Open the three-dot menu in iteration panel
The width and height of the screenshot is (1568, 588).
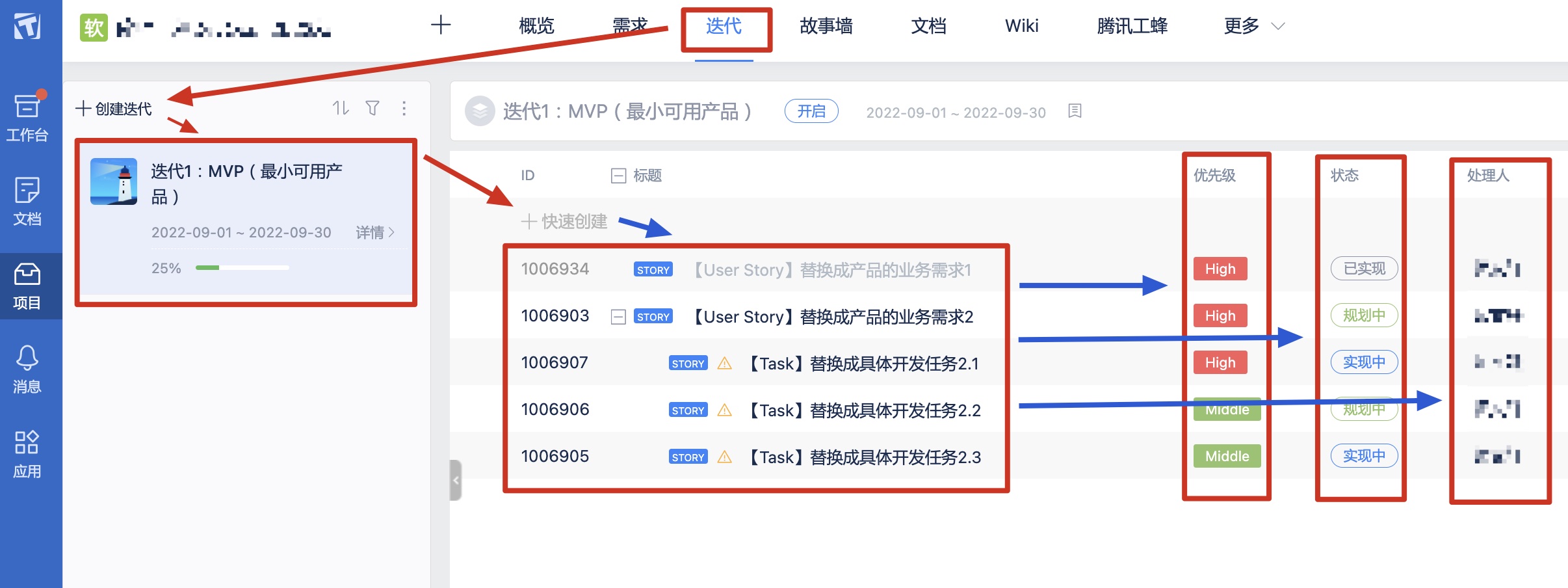click(x=404, y=108)
